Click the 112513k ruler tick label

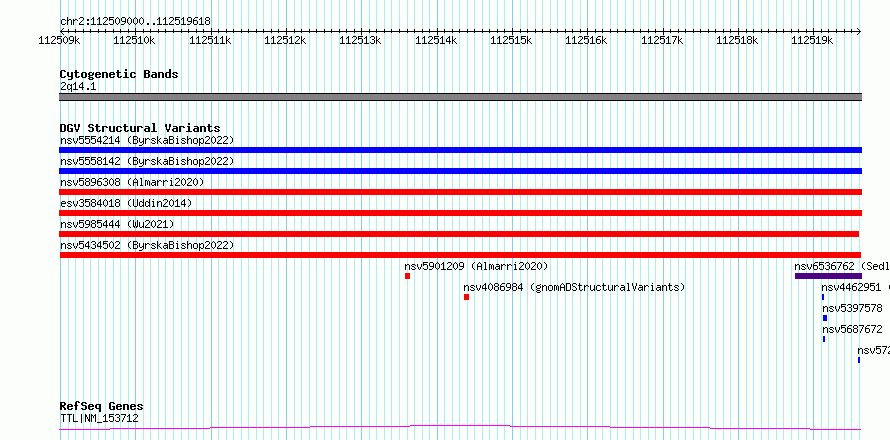(361, 40)
